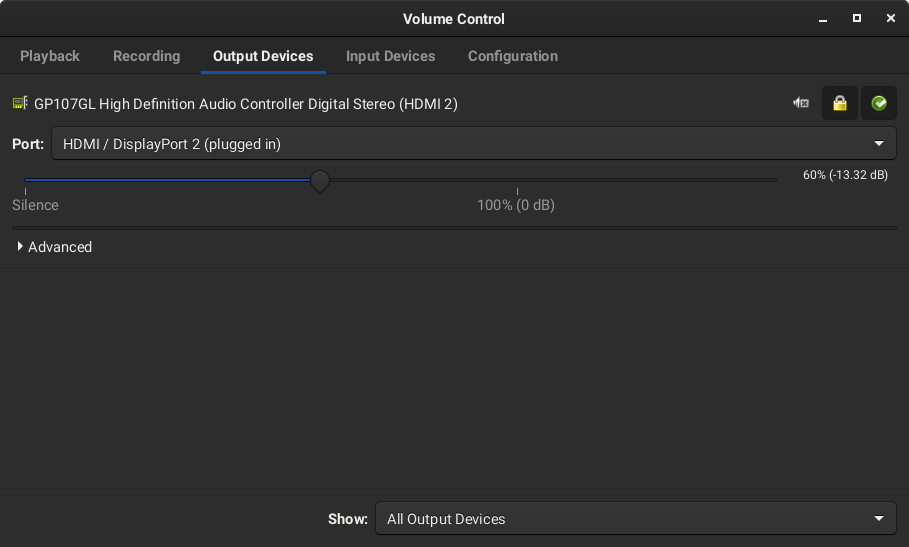Maximize the Volume Control window
Screen dimensions: 909x547
coord(857,19)
